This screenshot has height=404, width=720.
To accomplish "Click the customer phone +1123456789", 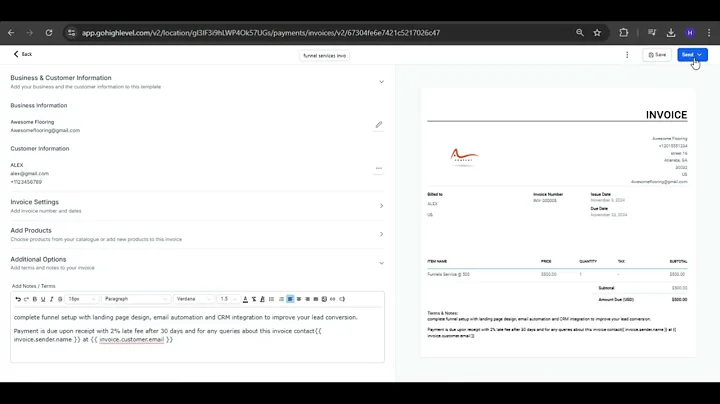I will pos(26,182).
